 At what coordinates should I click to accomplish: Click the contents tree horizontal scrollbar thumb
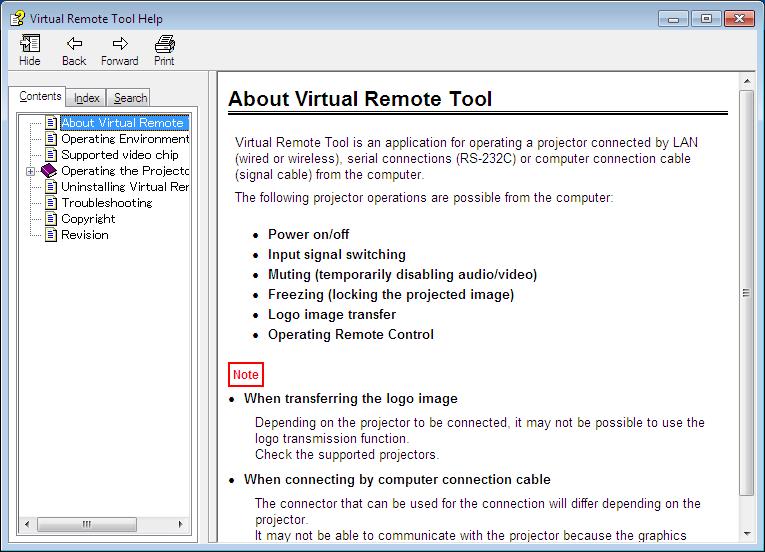point(87,524)
